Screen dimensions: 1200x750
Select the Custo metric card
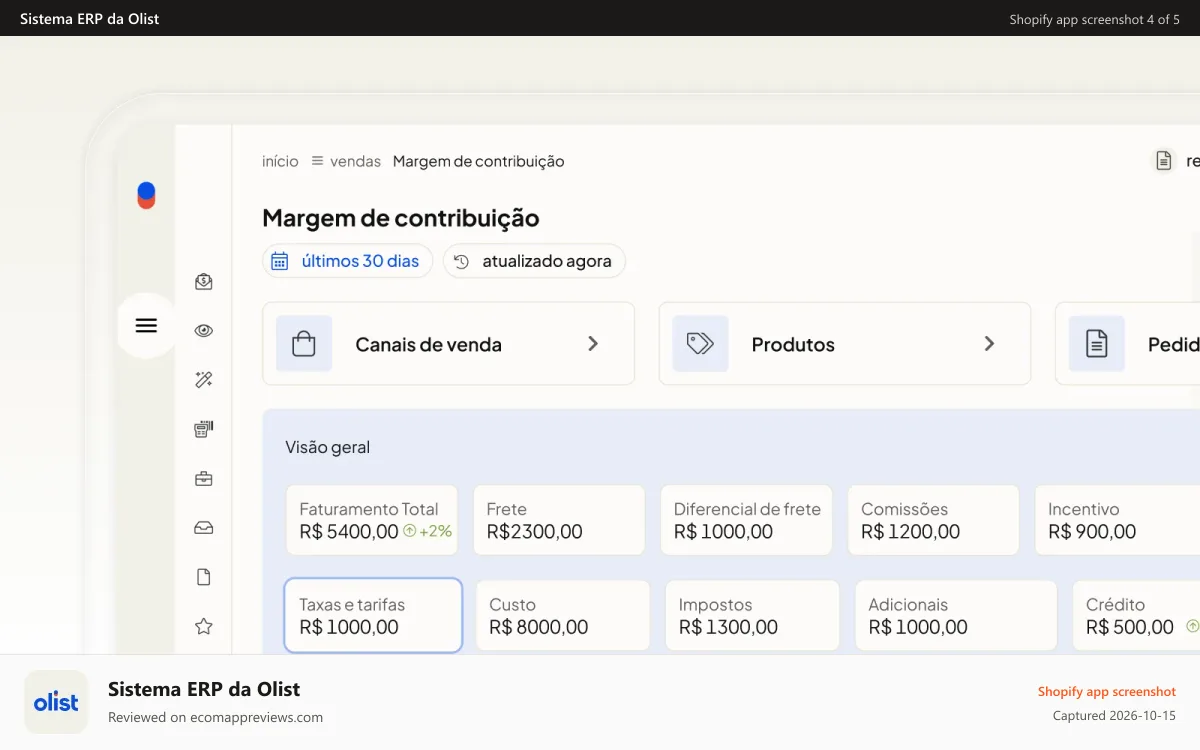563,616
